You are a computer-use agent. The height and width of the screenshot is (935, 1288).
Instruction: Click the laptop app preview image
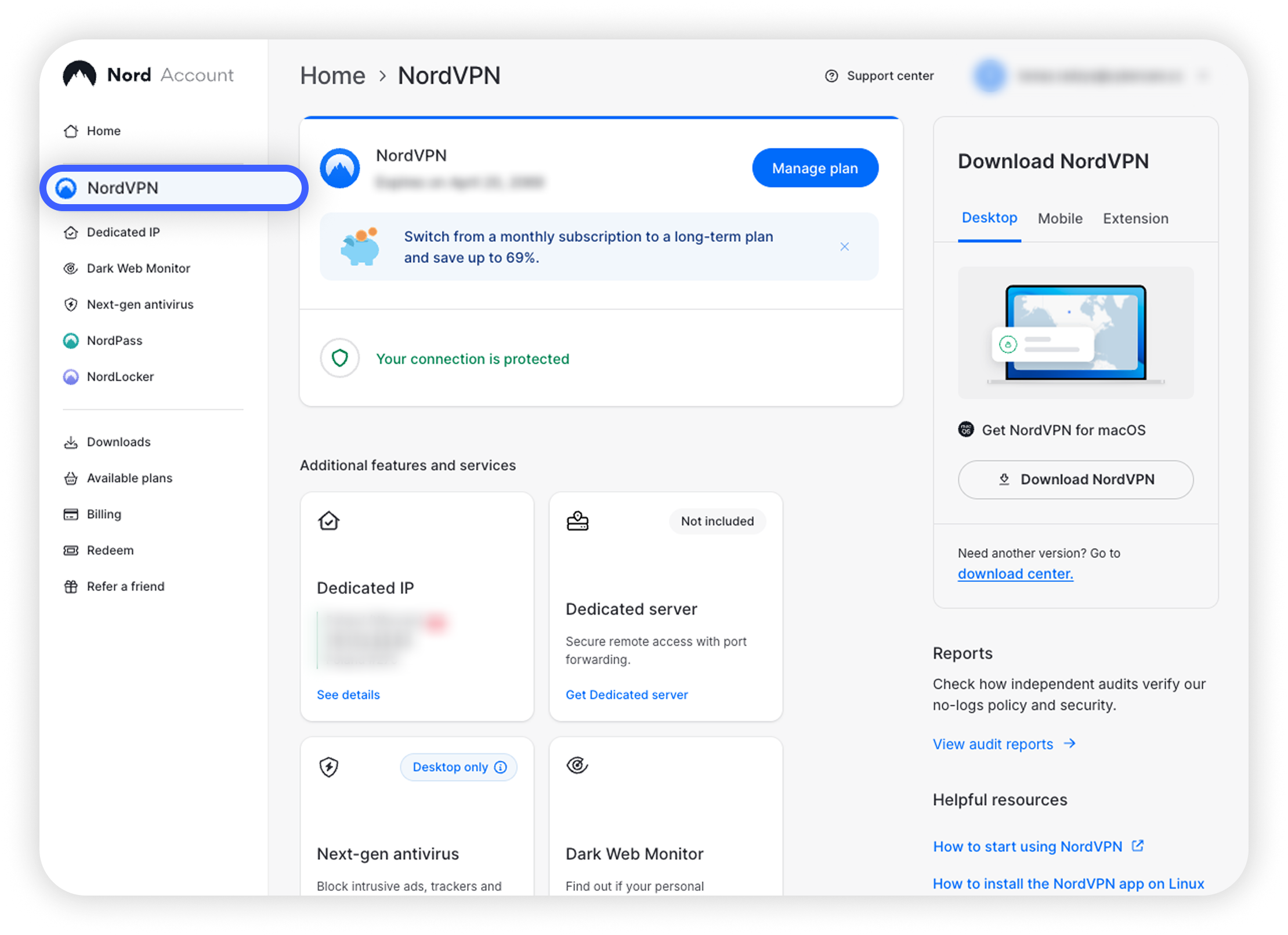pyautogui.click(x=1076, y=332)
